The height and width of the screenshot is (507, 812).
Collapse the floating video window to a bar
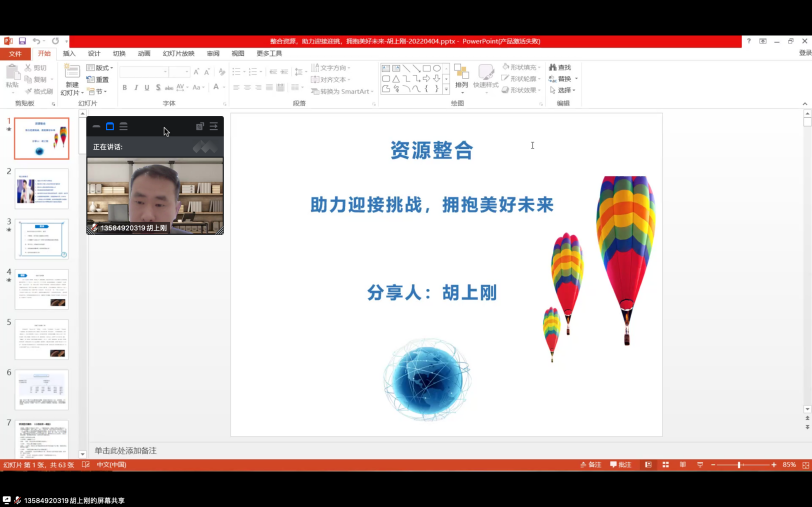click(96, 126)
